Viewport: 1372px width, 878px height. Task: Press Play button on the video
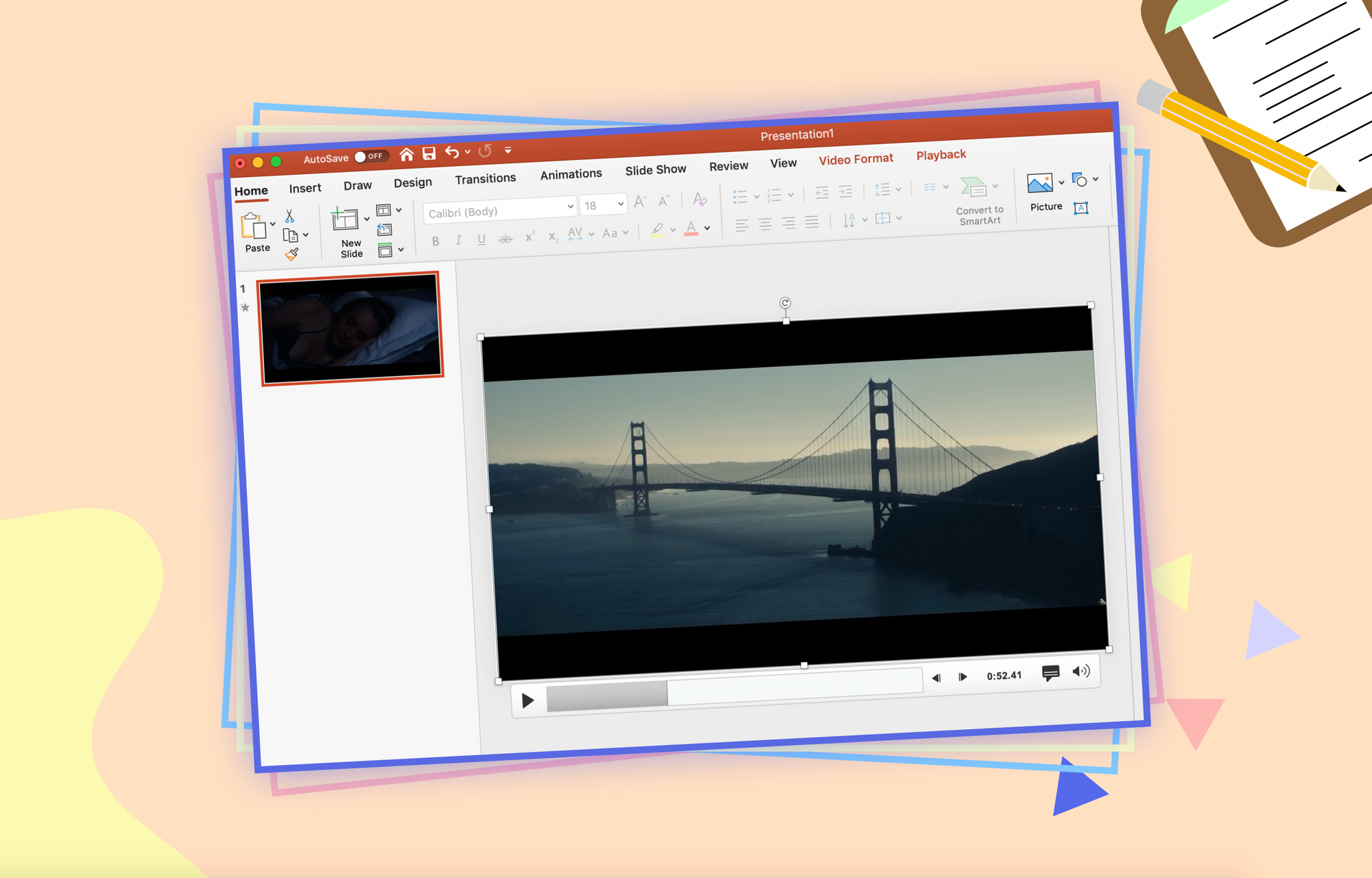(x=526, y=698)
